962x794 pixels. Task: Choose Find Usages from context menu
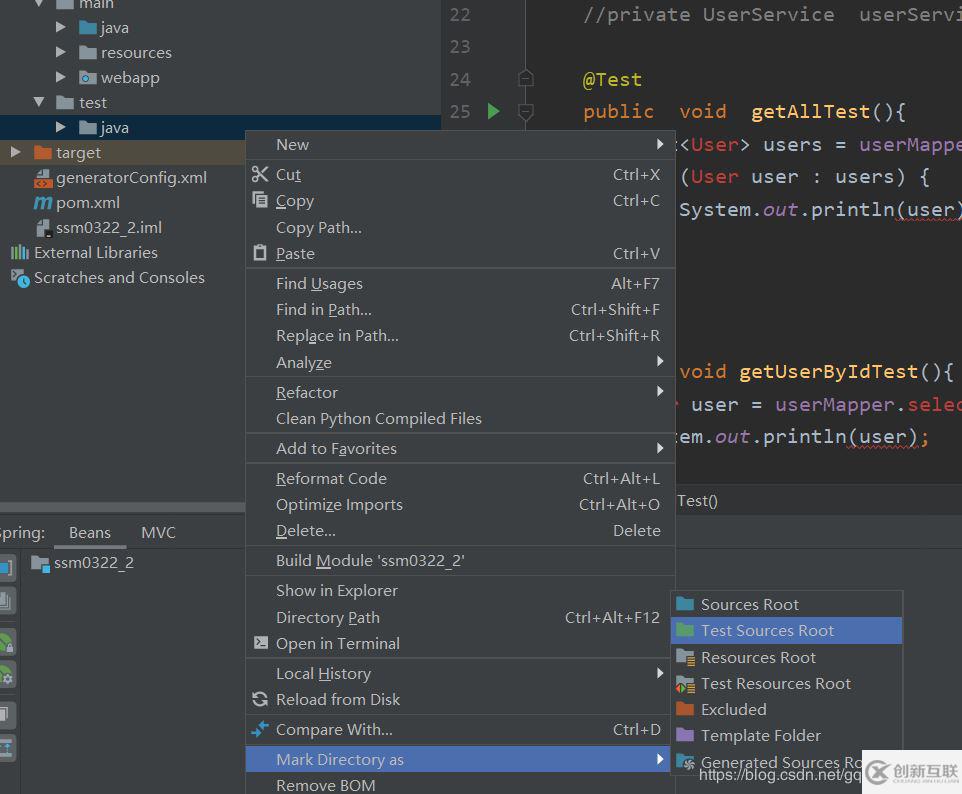pyautogui.click(x=460, y=283)
